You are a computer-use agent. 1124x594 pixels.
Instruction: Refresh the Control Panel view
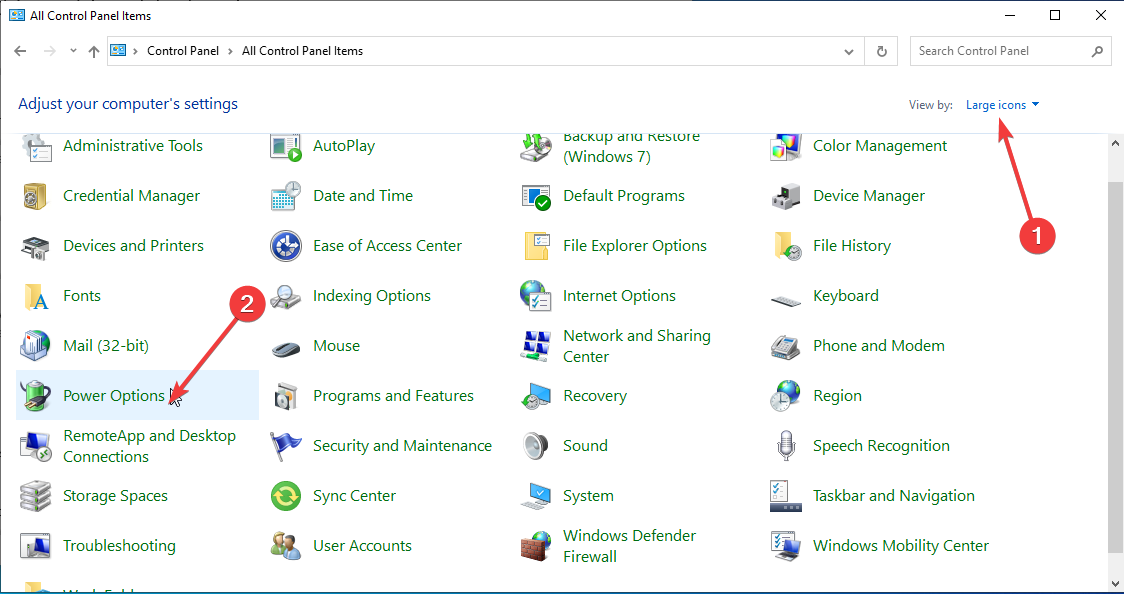[x=882, y=52]
